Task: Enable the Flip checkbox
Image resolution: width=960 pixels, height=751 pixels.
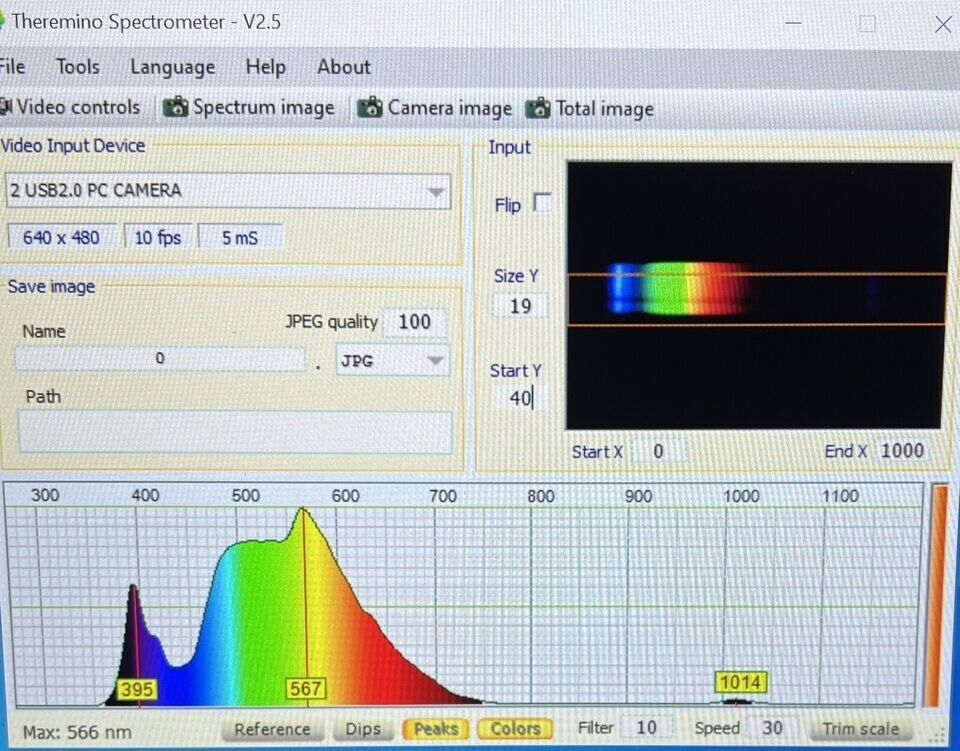Action: (x=542, y=204)
